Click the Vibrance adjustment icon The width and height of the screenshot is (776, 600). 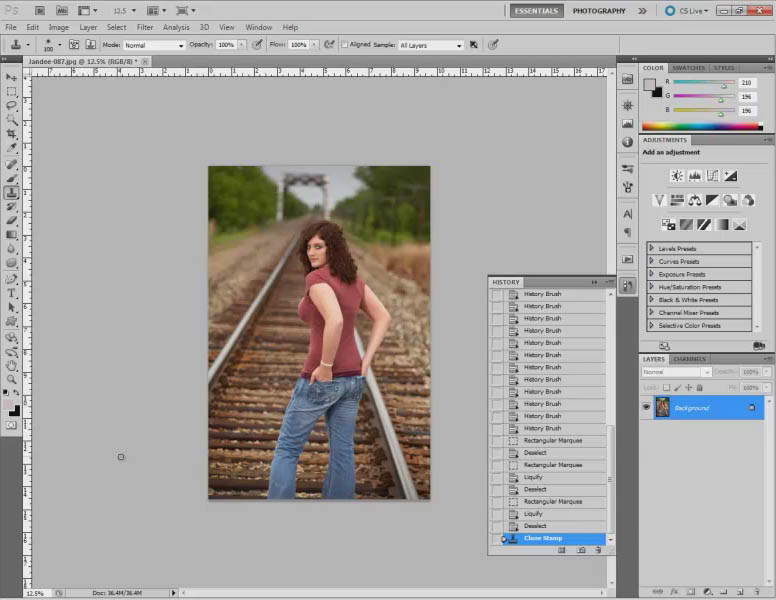click(659, 200)
